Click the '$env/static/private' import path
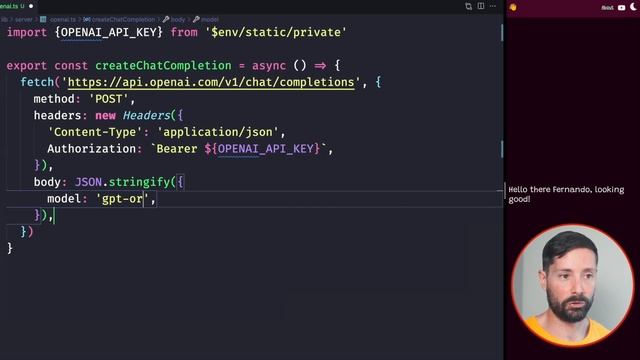 tap(276, 32)
